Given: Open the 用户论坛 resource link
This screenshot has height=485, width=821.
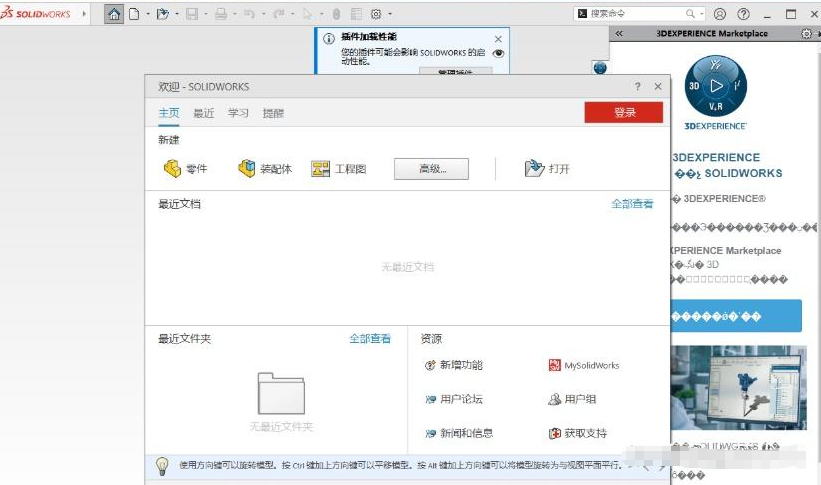Looking at the screenshot, I should 453,399.
